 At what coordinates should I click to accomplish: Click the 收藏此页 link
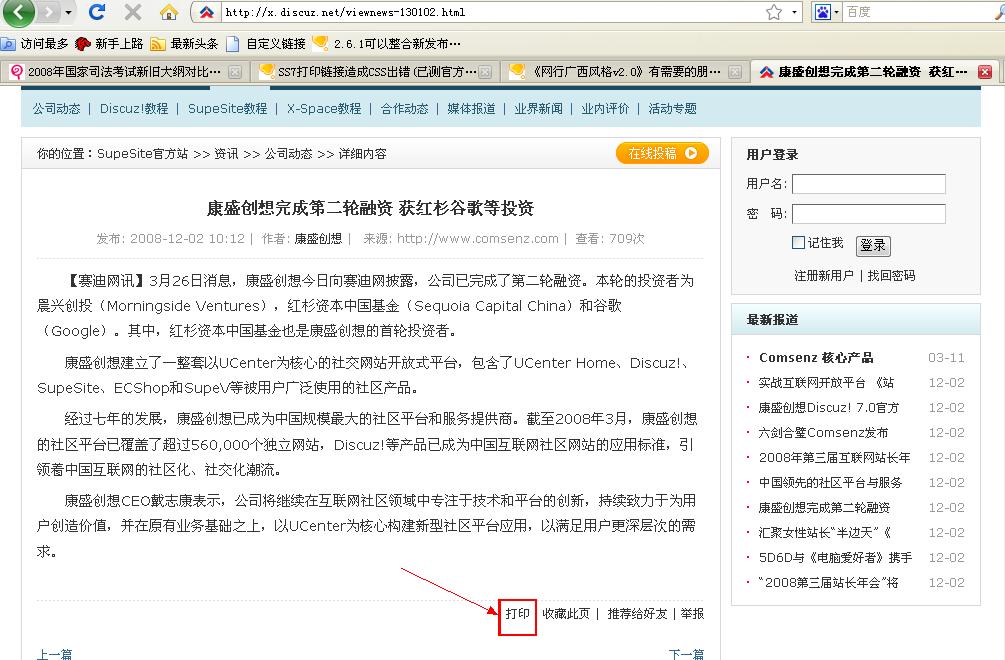pyautogui.click(x=566, y=614)
